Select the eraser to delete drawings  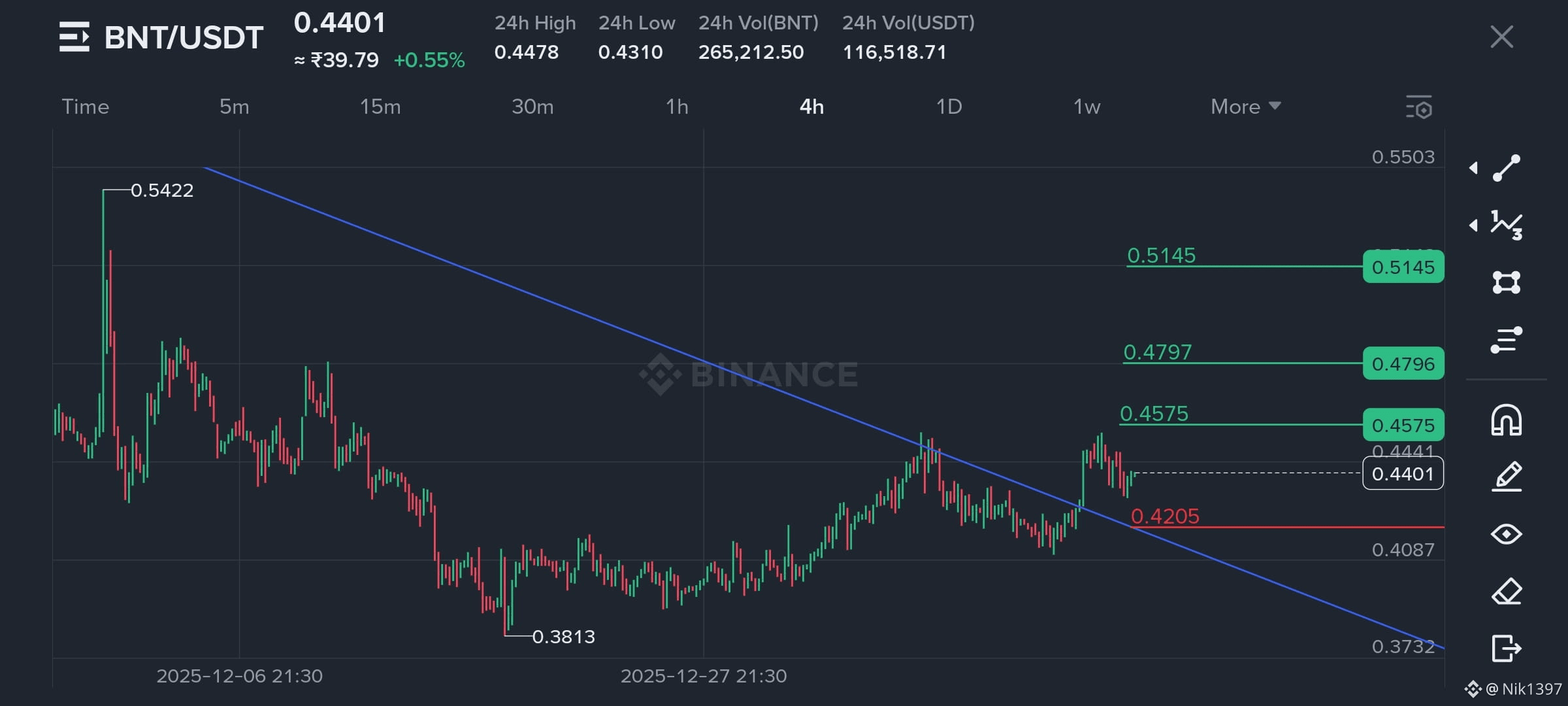tap(1507, 592)
